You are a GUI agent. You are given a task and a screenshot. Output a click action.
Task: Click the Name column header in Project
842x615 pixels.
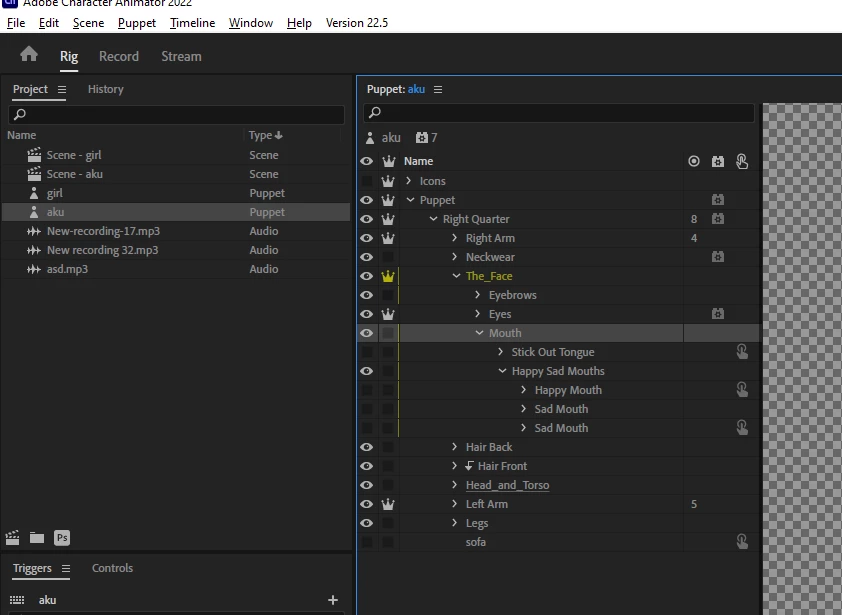click(21, 135)
